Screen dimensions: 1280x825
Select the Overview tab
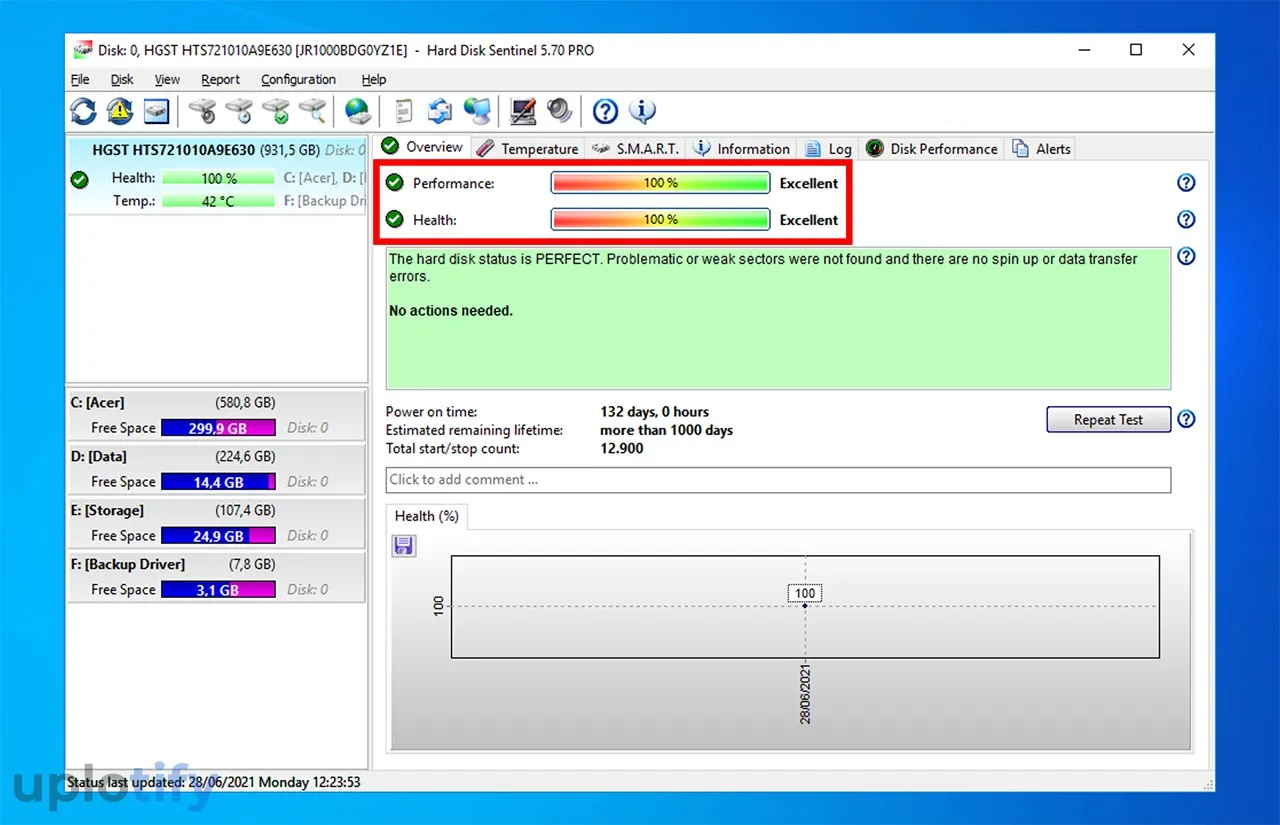click(422, 147)
